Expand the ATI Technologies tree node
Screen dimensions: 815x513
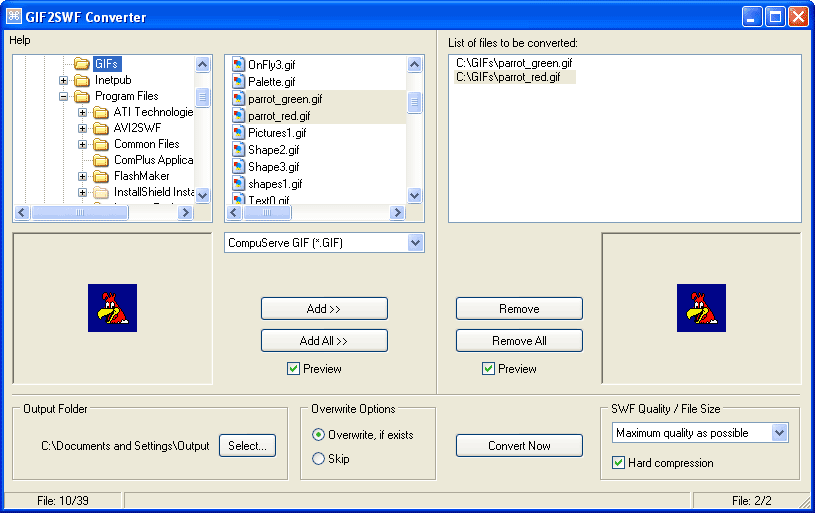click(x=82, y=112)
